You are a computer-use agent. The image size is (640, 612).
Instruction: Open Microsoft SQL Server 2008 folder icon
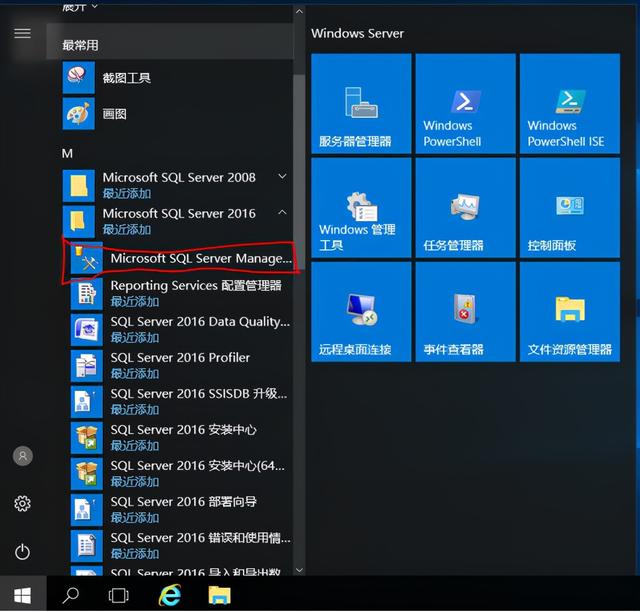(x=78, y=186)
